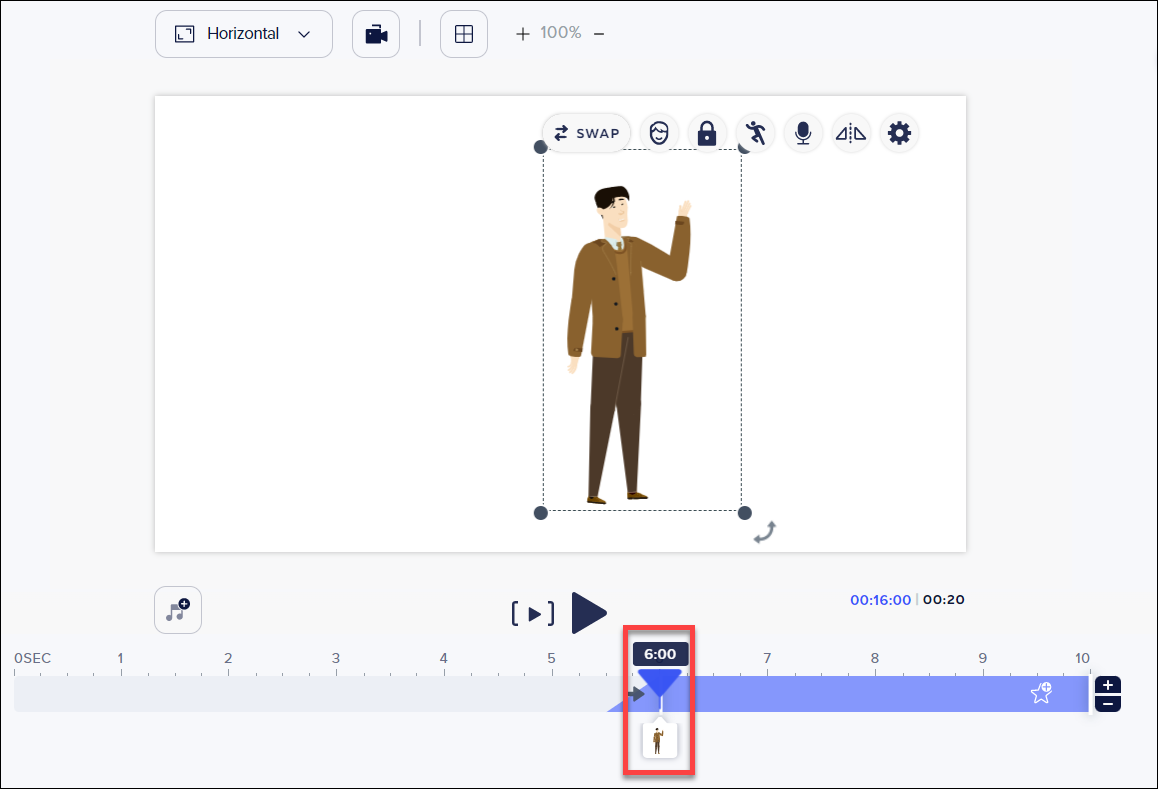This screenshot has height=789, width=1158.
Task: Zoom in with the plus sign
Action: [x=522, y=34]
